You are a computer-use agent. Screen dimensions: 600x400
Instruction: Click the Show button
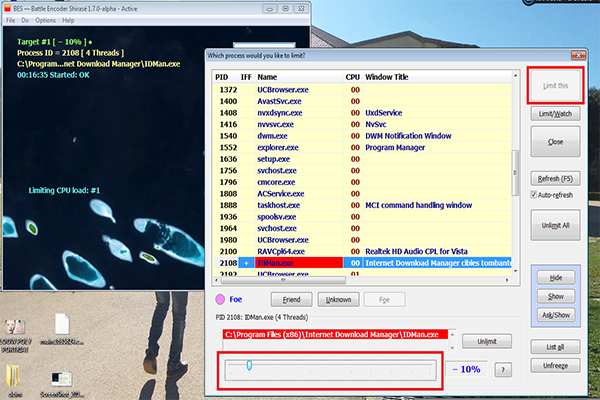556,296
